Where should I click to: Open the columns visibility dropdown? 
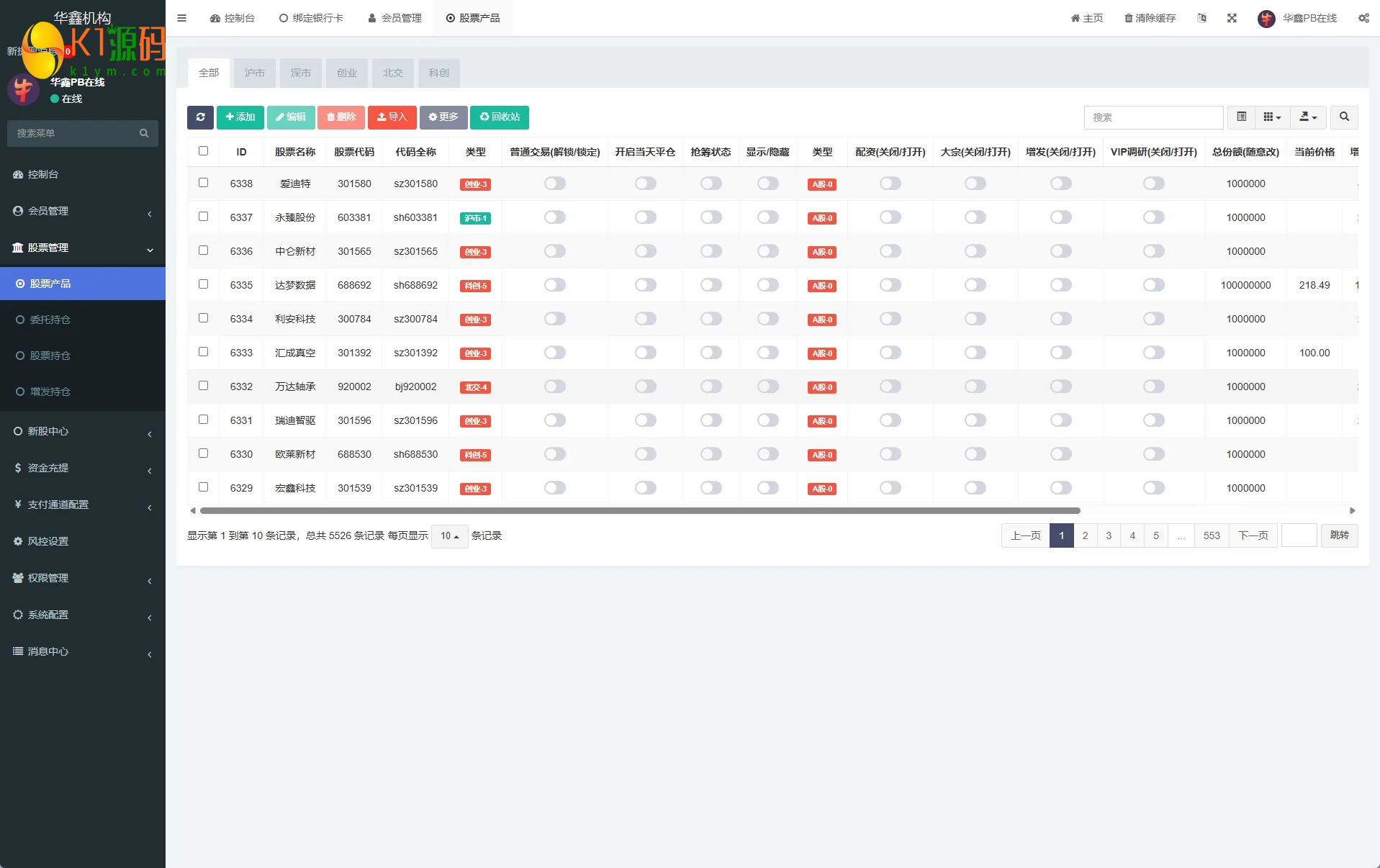pyautogui.click(x=1272, y=117)
